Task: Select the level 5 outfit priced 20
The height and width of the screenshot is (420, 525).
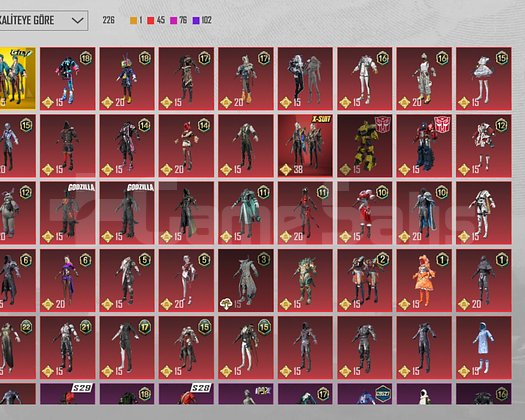Action: pyautogui.click(x=186, y=280)
